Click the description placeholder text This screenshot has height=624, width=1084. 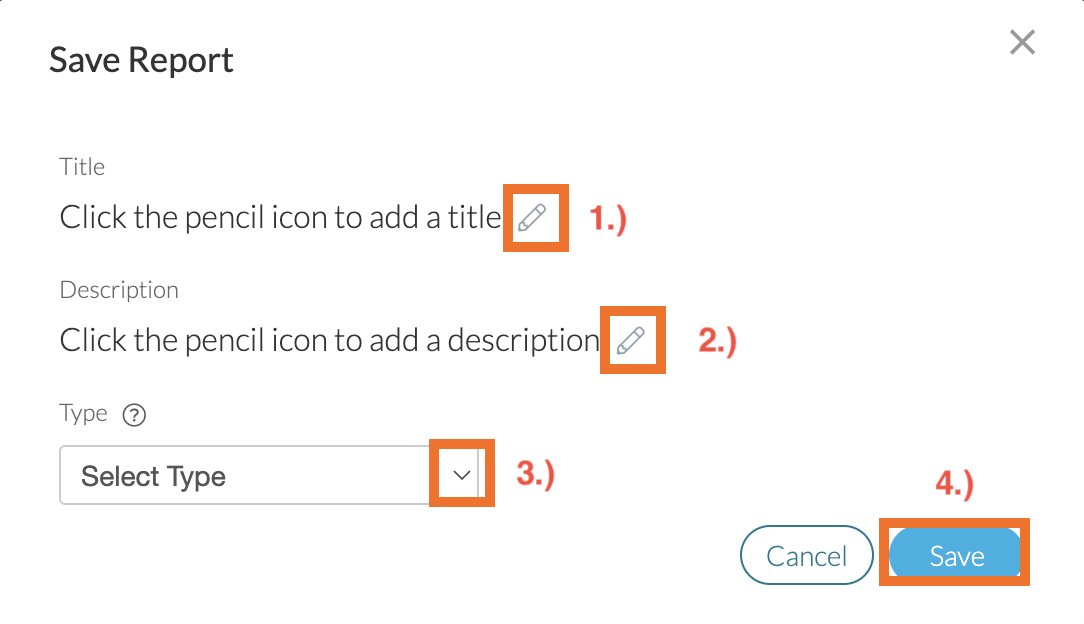pos(329,341)
